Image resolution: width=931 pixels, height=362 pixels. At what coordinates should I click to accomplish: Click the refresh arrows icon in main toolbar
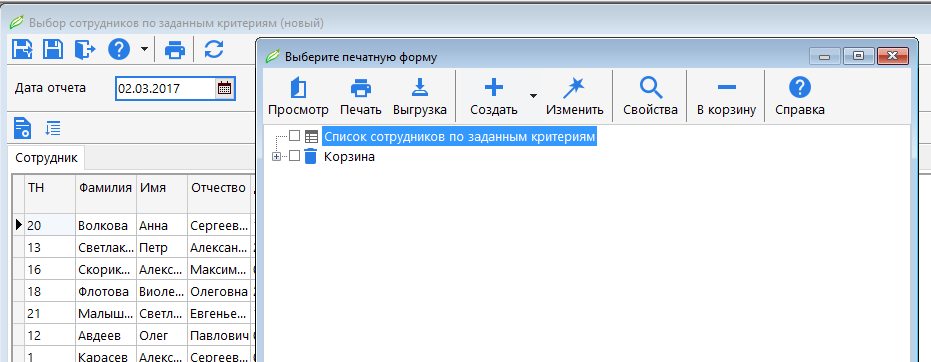click(214, 49)
